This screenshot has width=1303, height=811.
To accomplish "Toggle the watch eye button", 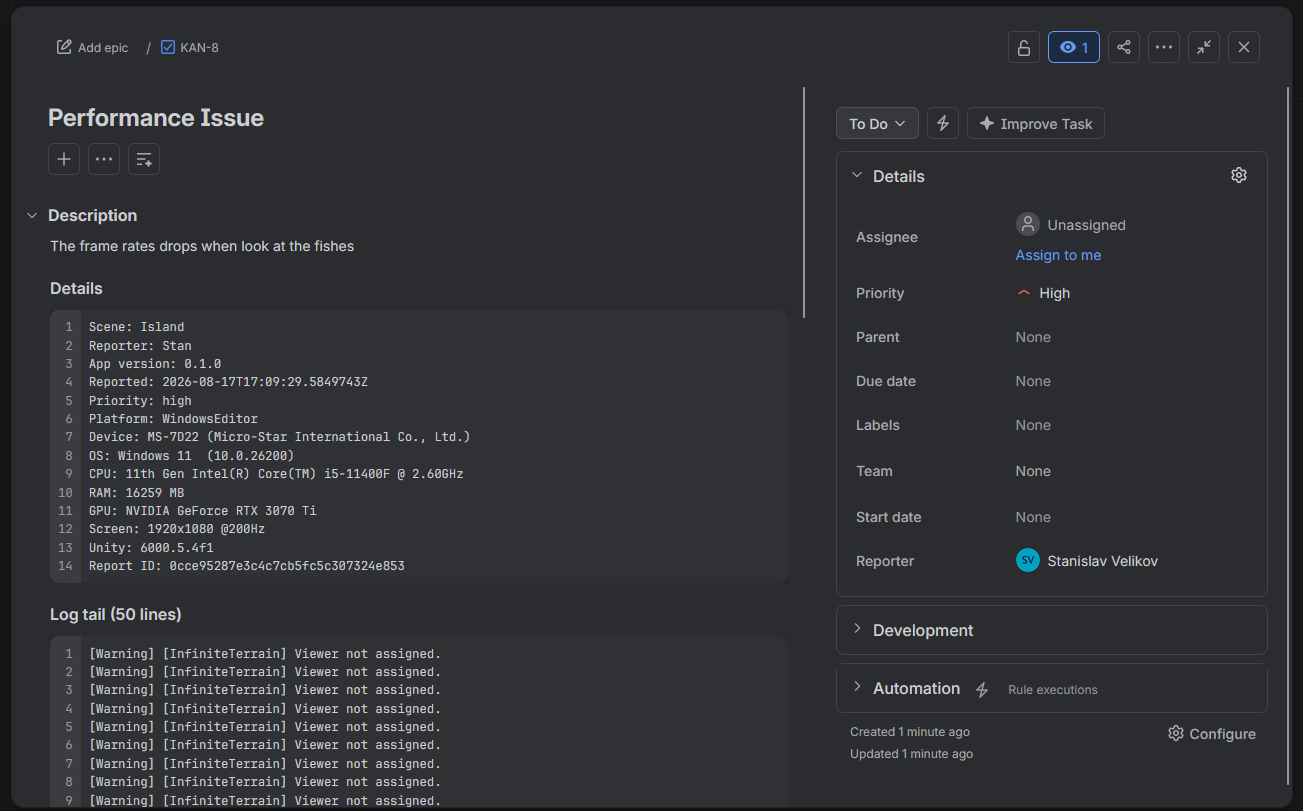I will 1074,47.
